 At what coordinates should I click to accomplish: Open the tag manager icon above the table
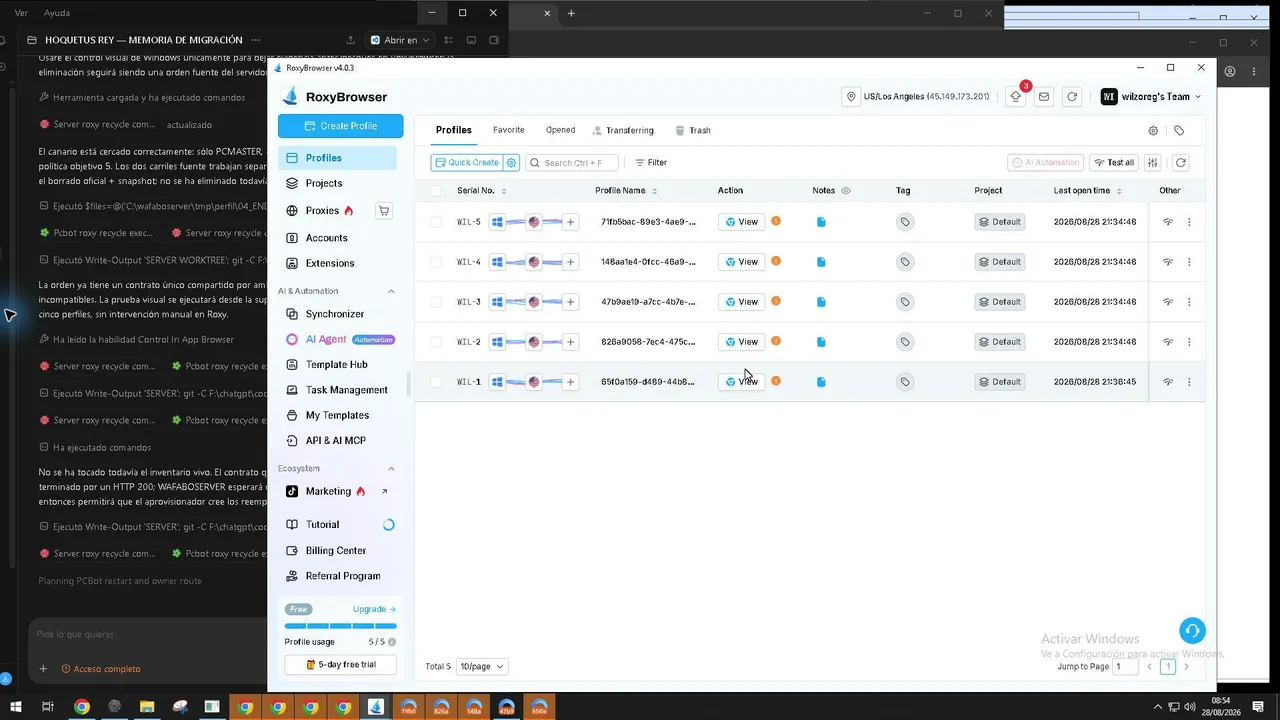[1179, 131]
